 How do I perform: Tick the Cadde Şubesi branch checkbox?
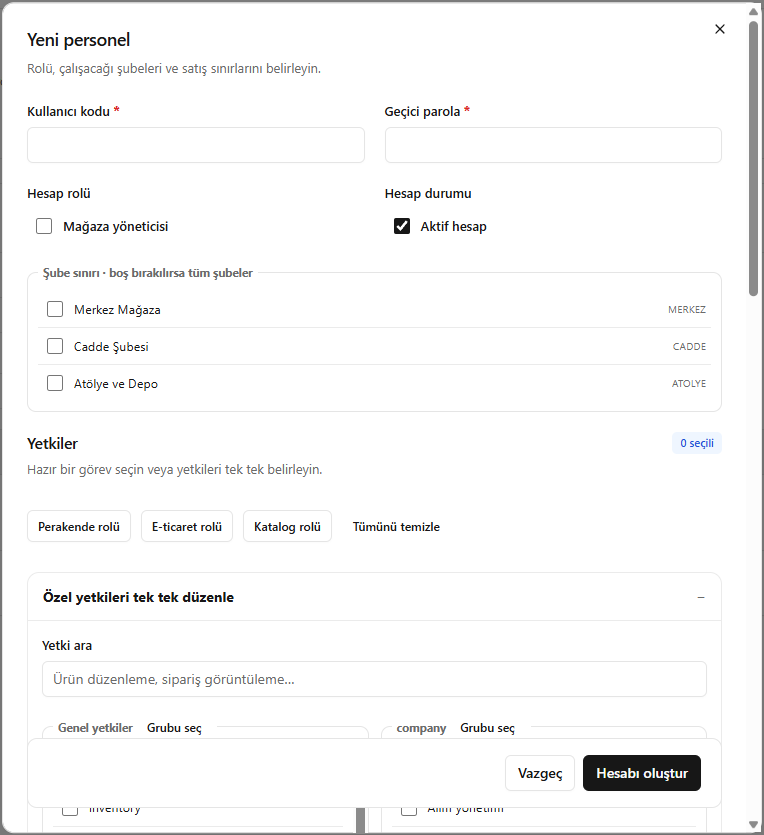pyautogui.click(x=55, y=346)
